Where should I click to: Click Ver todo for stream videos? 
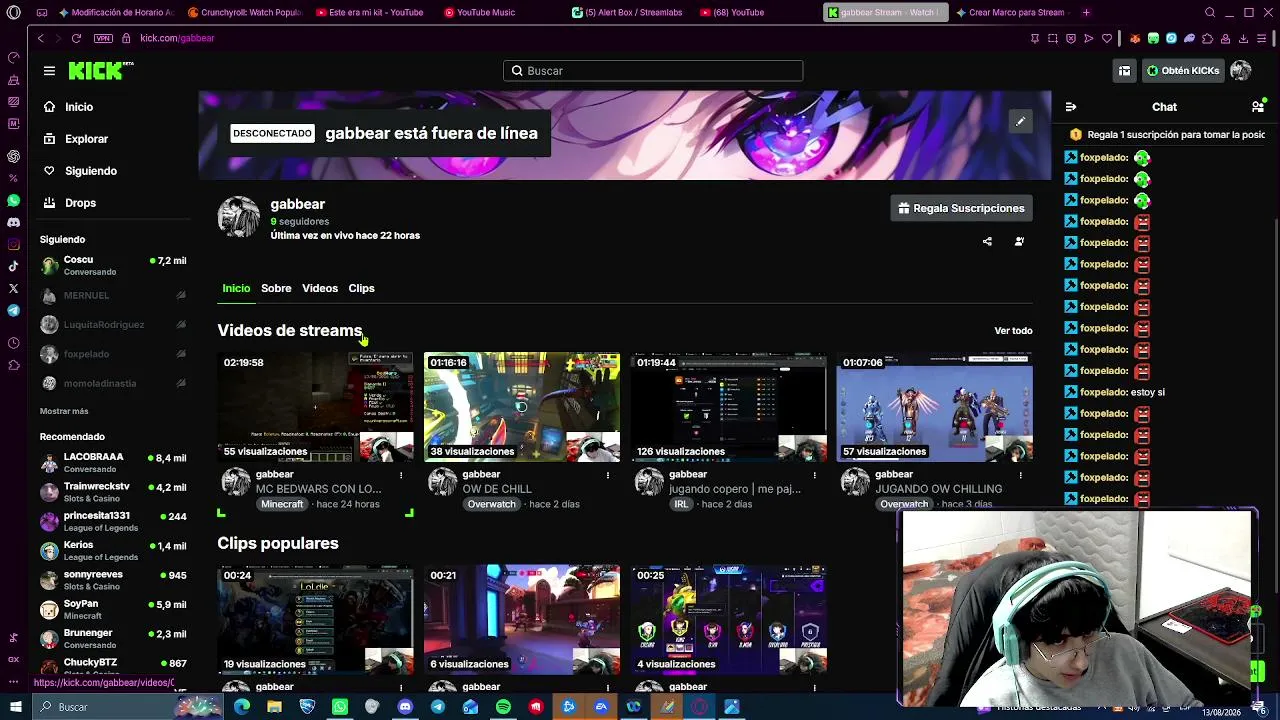pyautogui.click(x=1013, y=331)
